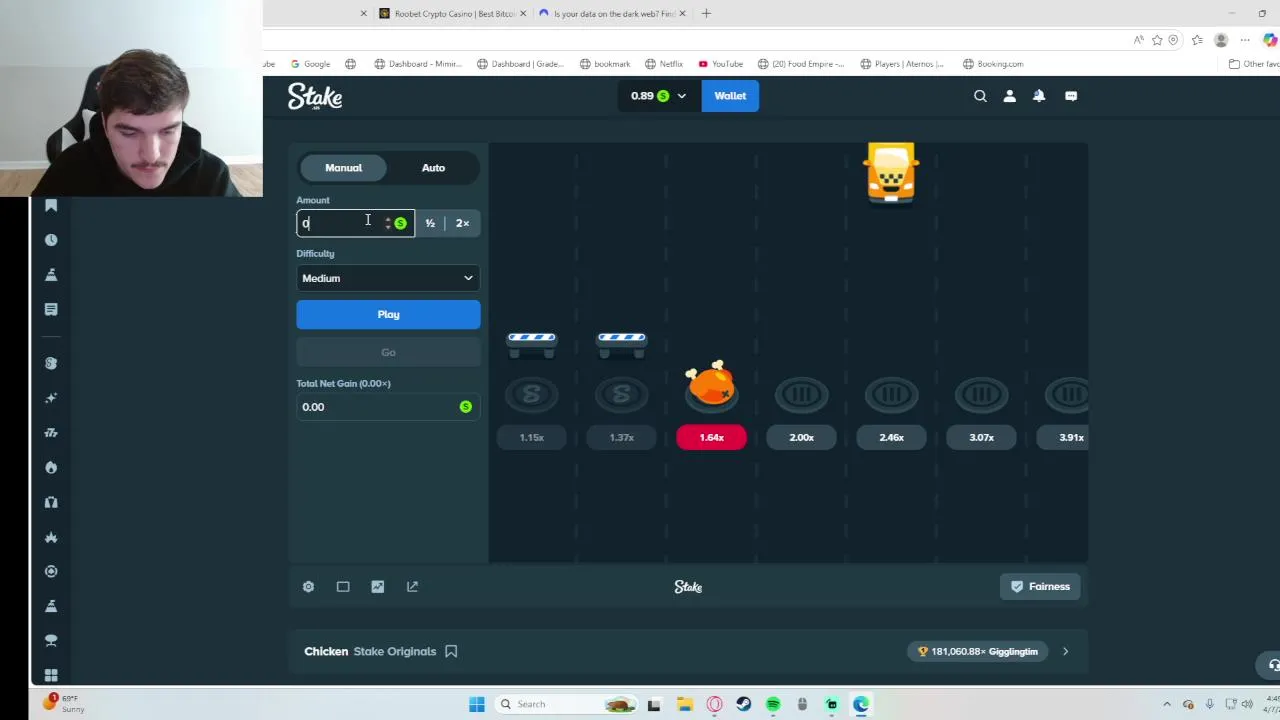Screen dimensions: 1280x720
Task: Click the notes list icon in sidebar
Action: click(51, 309)
